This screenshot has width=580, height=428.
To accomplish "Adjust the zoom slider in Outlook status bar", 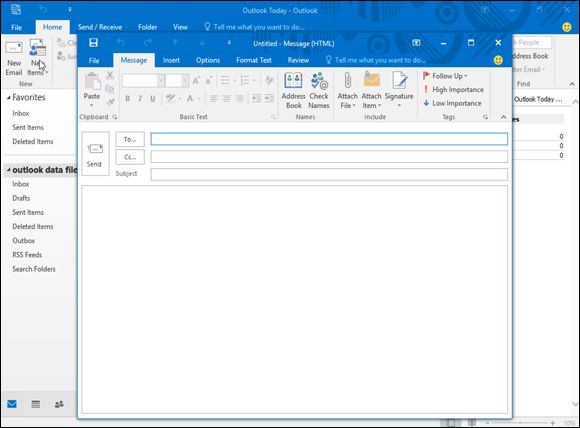I will (x=520, y=422).
